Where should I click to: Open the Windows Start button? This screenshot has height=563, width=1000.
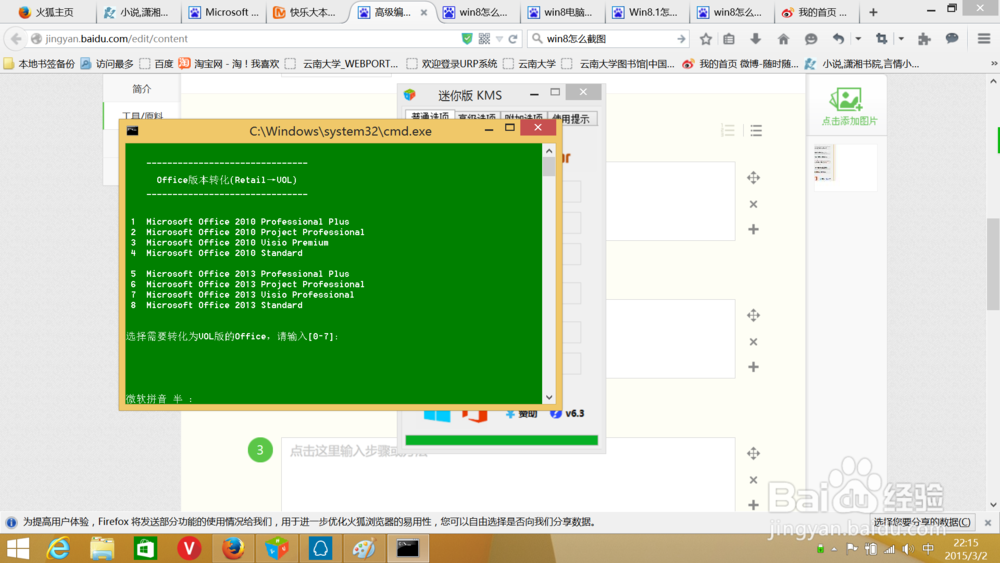coord(18,549)
